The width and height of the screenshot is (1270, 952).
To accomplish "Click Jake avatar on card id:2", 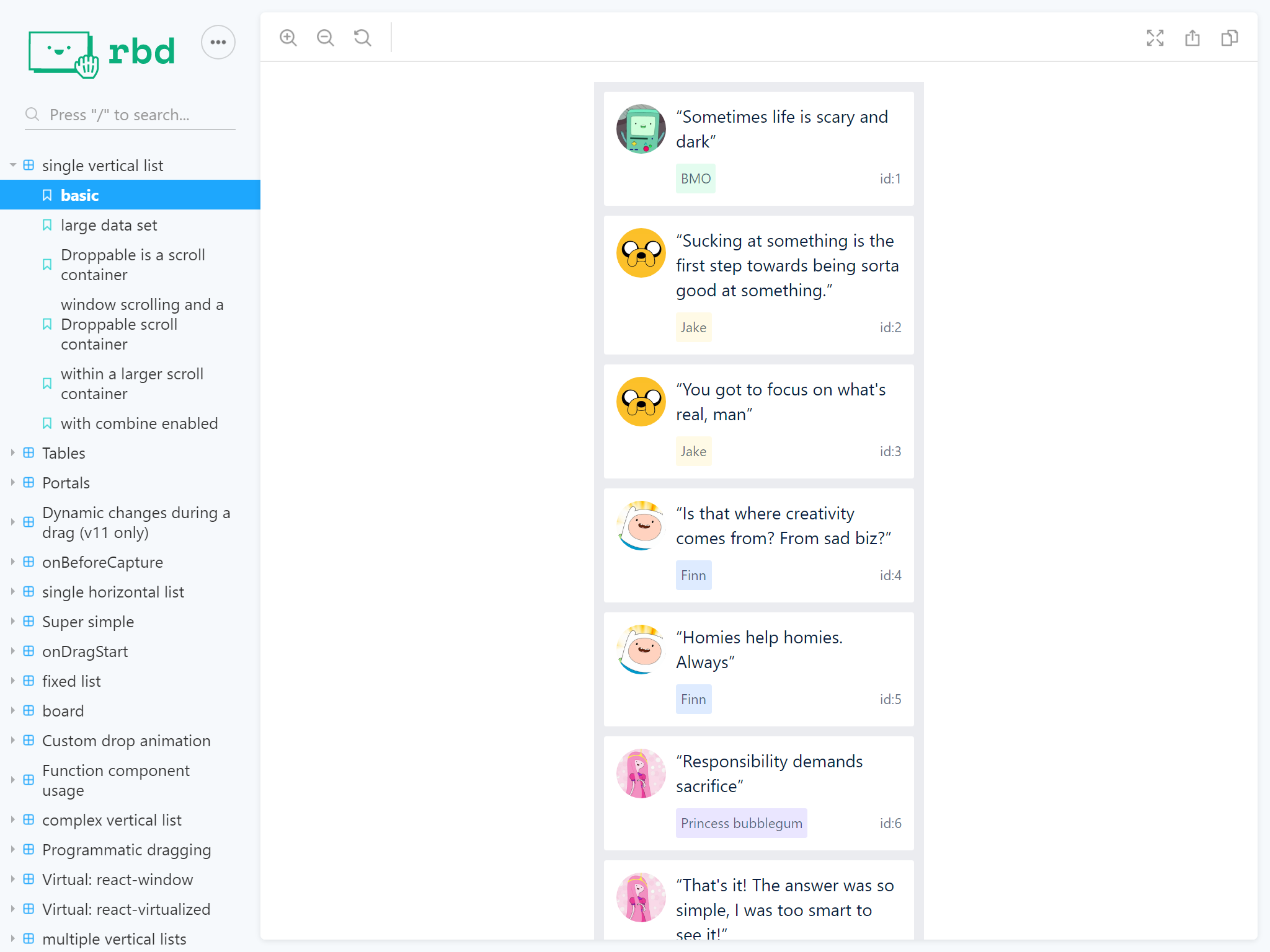I will coord(641,253).
